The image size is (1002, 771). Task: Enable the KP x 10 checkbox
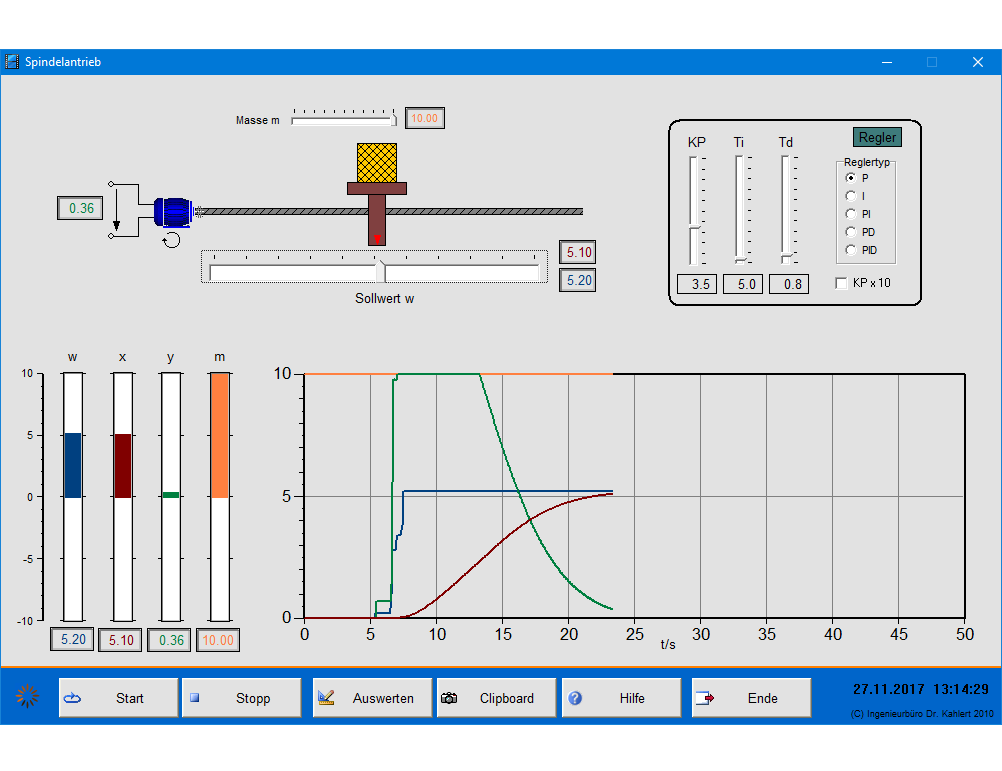coord(841,283)
